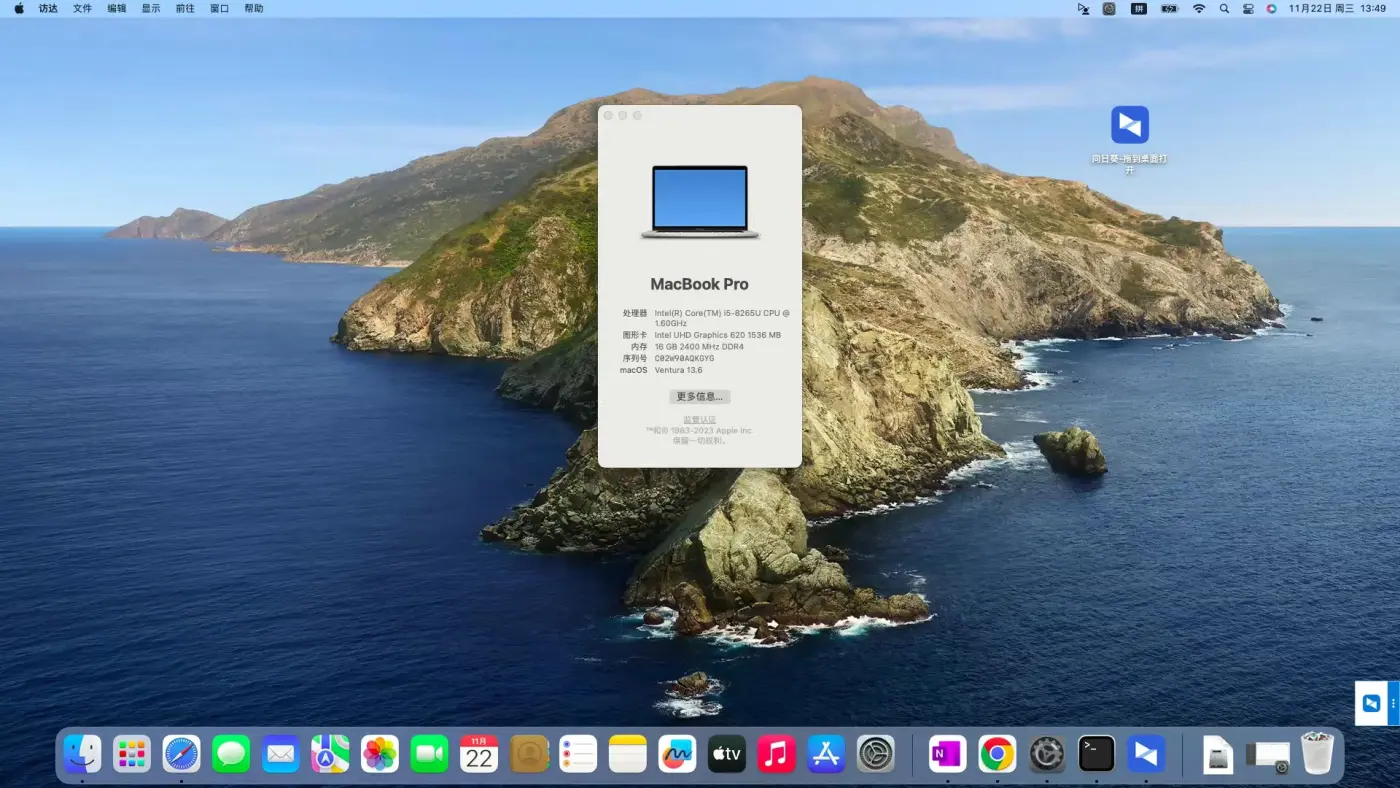1400x788 pixels.
Task: Launch Safari from the Dock
Action: [181, 754]
